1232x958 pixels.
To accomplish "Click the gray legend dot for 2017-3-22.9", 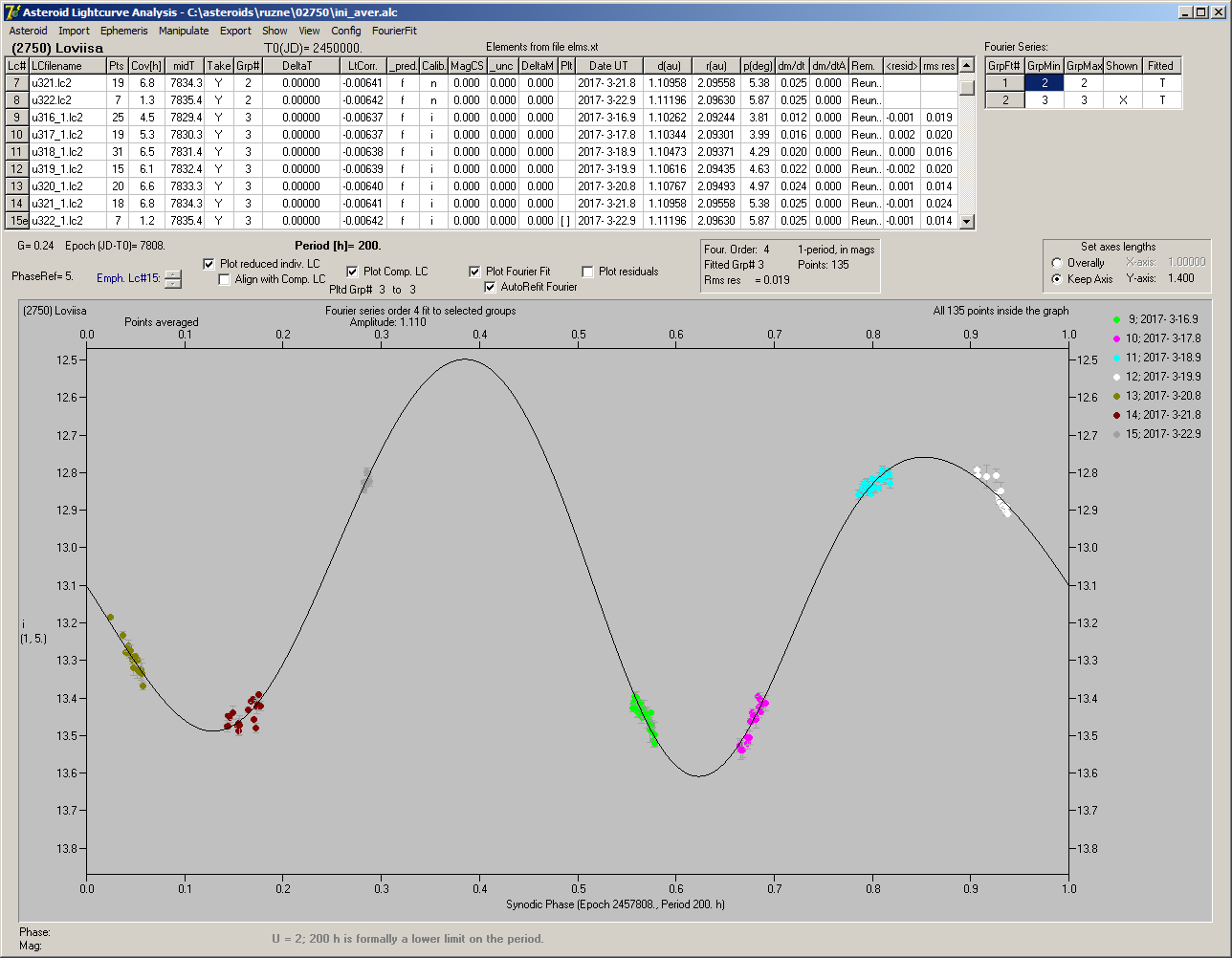I will [1116, 434].
